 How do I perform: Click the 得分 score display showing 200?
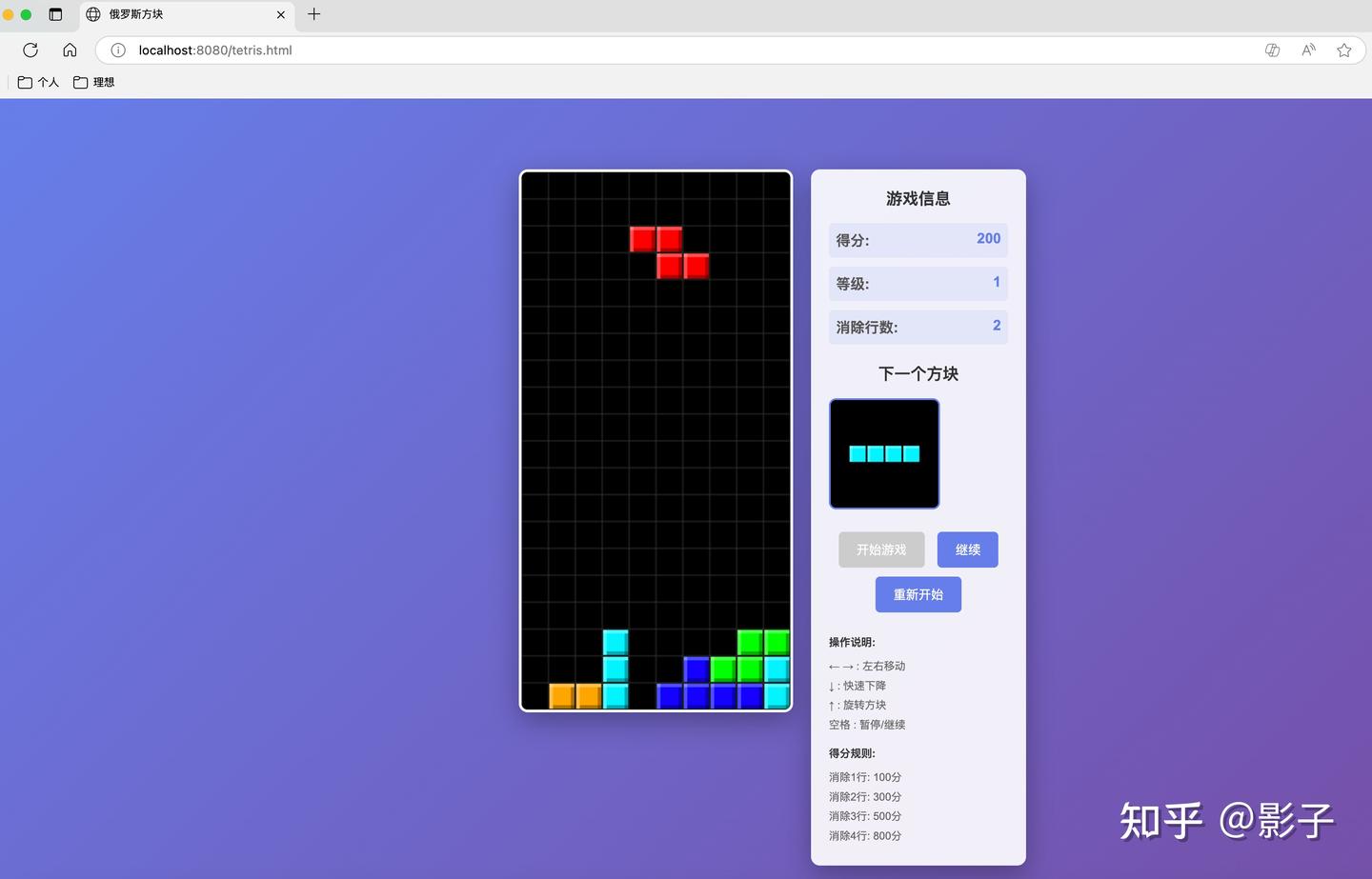[918, 239]
